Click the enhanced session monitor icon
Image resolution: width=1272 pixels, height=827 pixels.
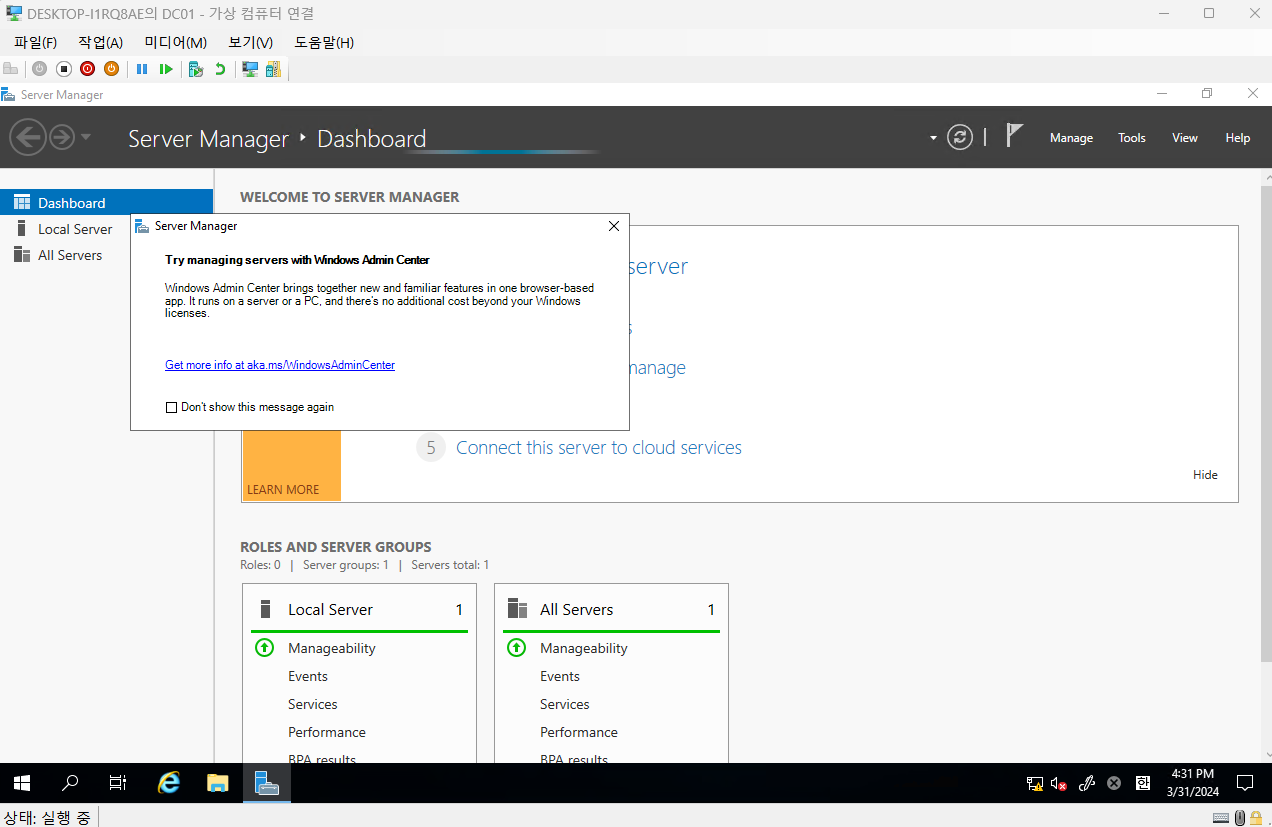[250, 69]
